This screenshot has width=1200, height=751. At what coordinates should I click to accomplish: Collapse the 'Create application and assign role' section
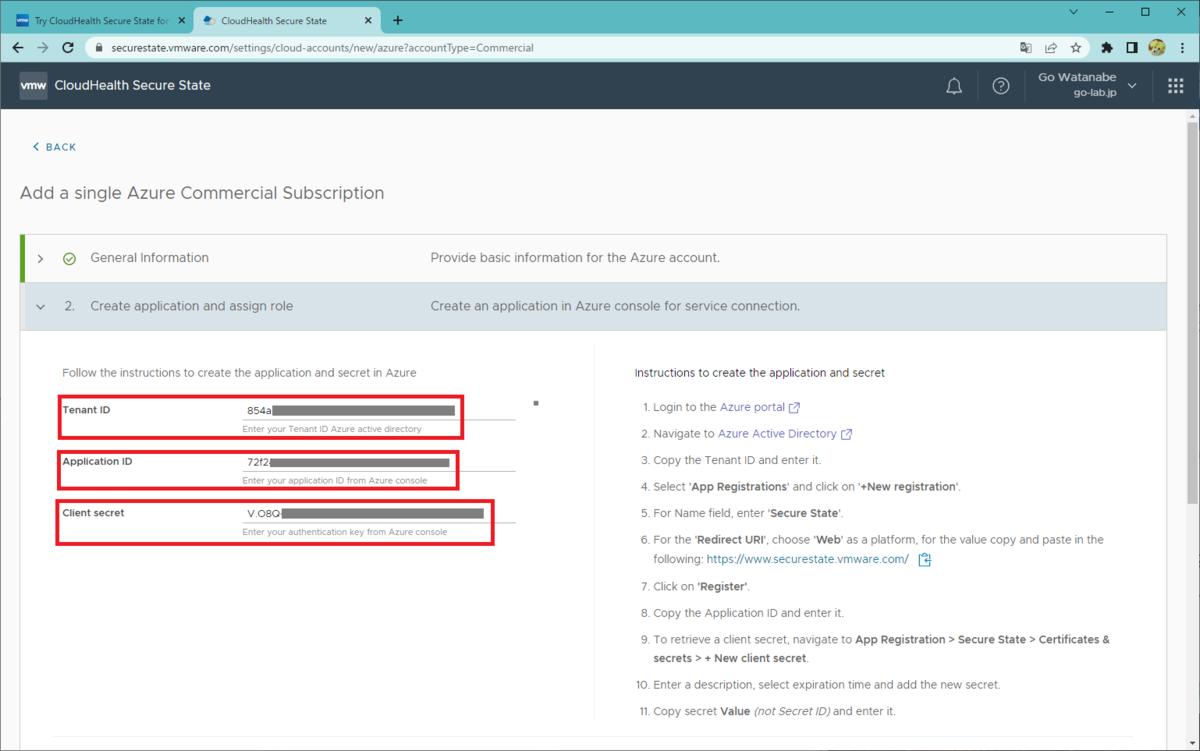click(x=40, y=307)
